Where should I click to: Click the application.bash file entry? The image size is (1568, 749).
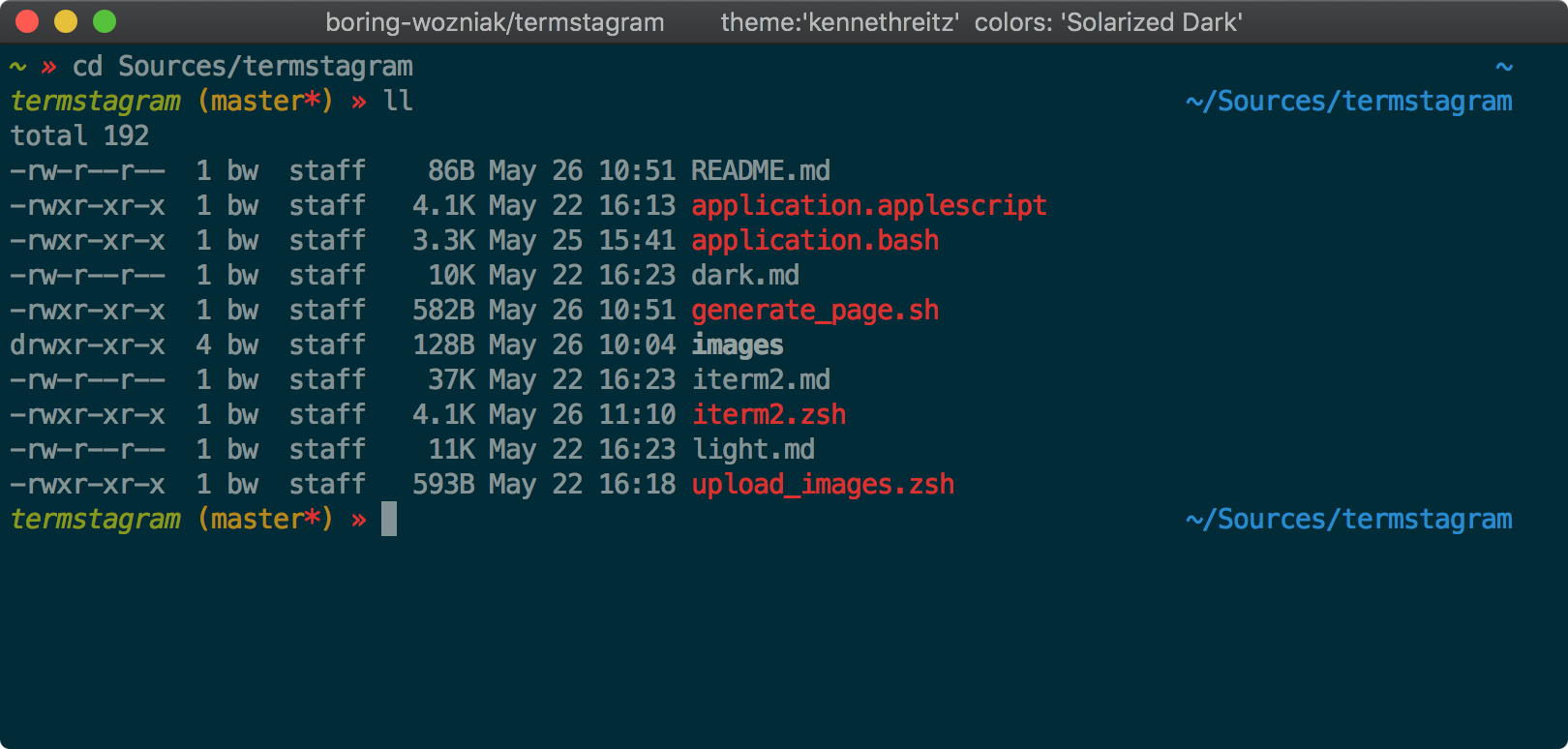[815, 241]
